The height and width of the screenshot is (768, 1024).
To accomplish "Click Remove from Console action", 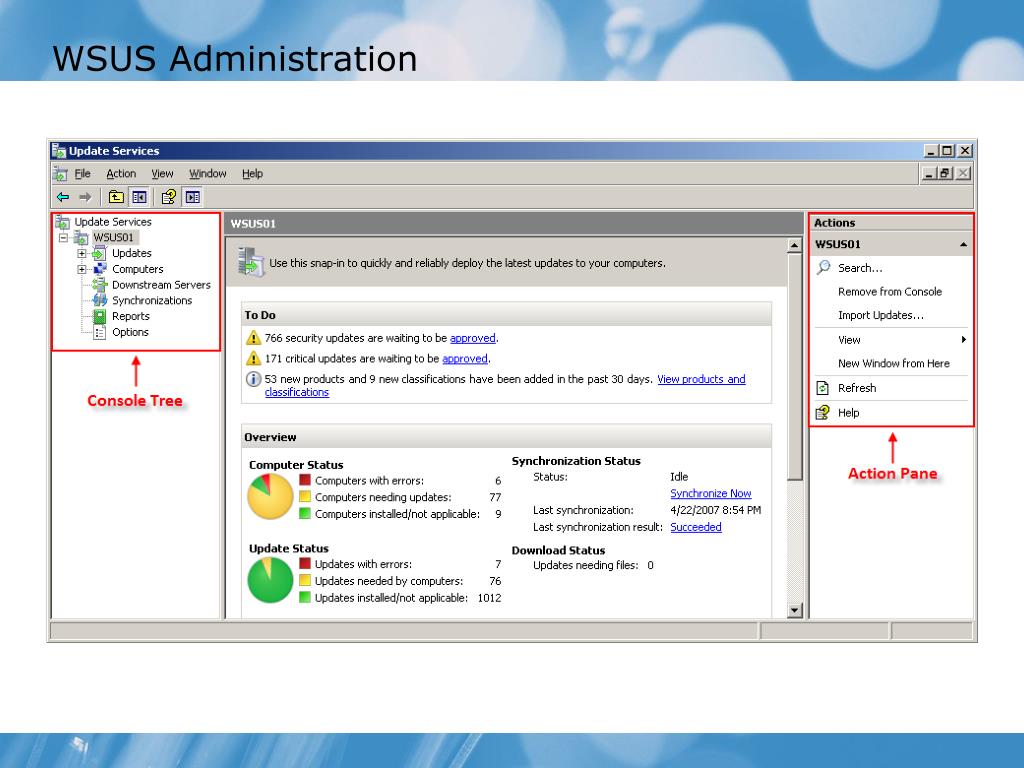I will pos(889,292).
